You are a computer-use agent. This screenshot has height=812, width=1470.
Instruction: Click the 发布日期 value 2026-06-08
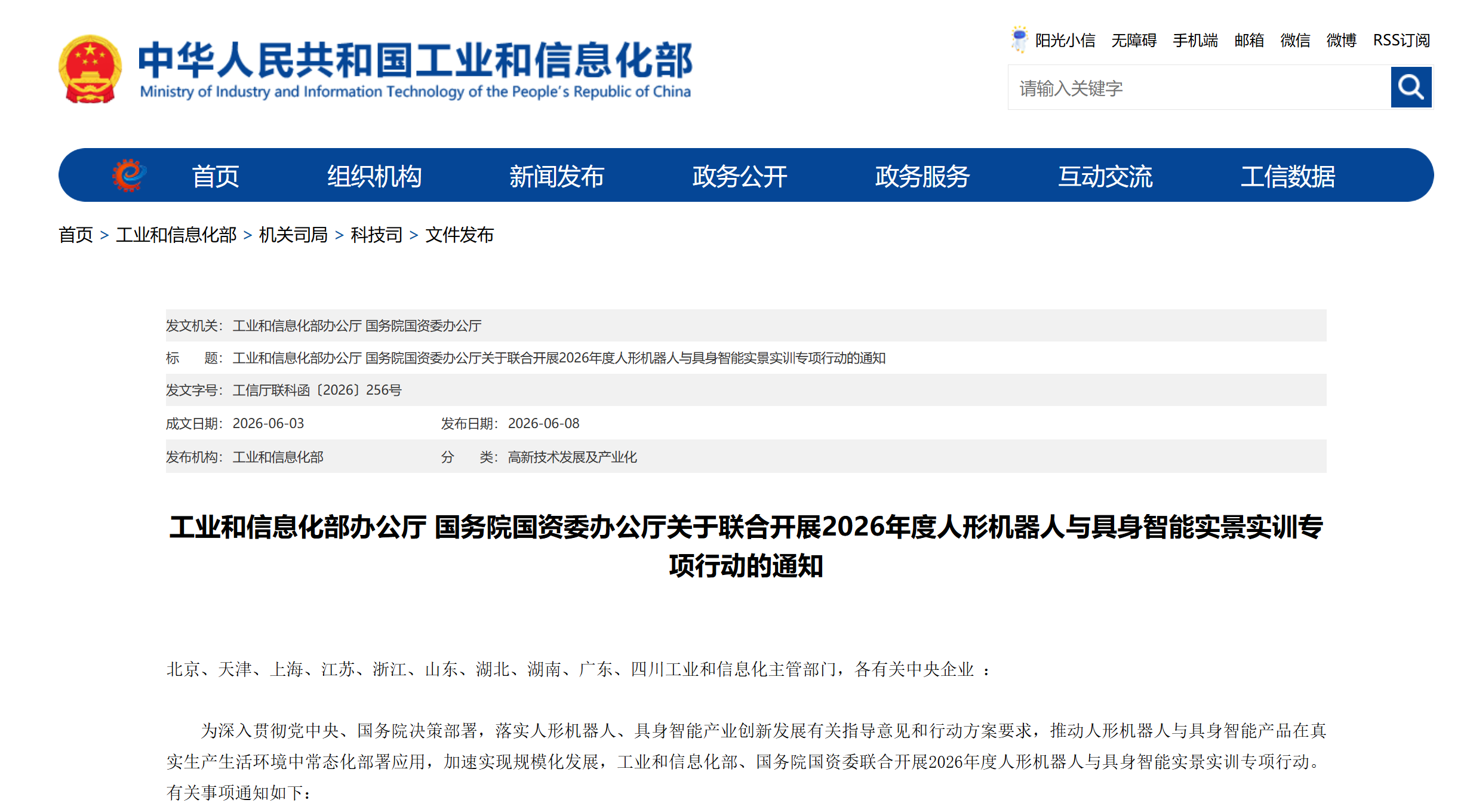(543, 423)
